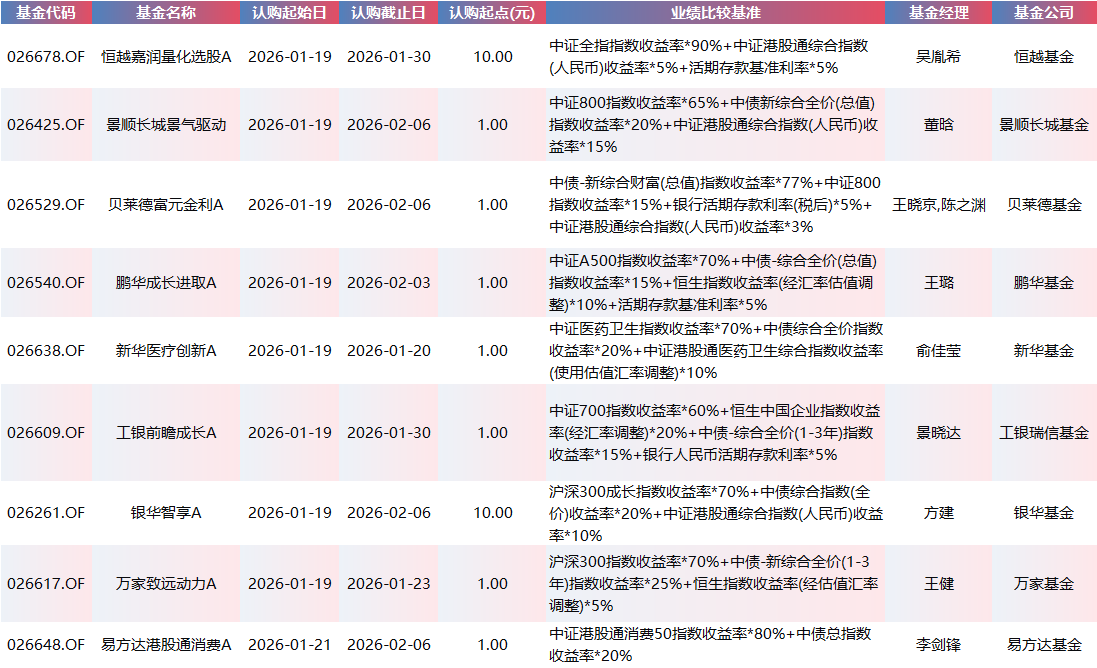This screenshot has height=668, width=1097.
Task: Click the 业绩比较基准 column header
Action: click(714, 13)
